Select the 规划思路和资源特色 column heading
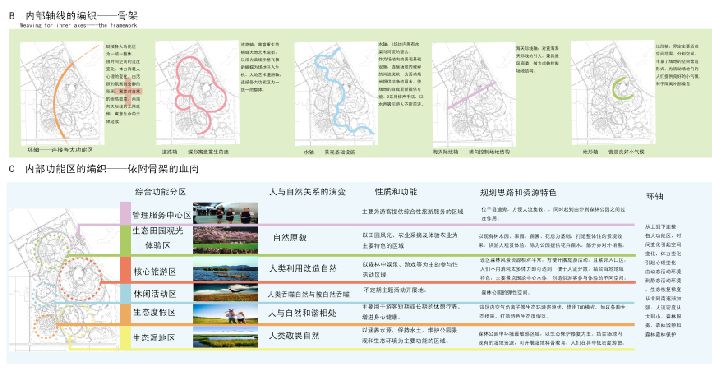Viewport: 712px width, 376px height. [x=518, y=193]
